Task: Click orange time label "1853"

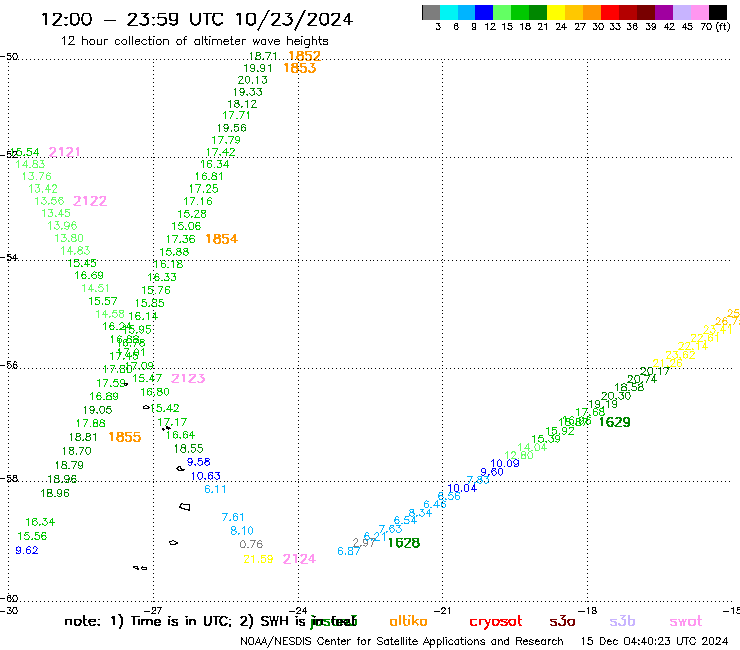Action: (x=300, y=68)
